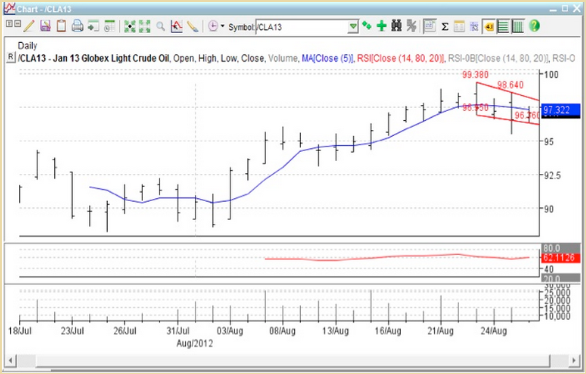The height and width of the screenshot is (374, 586).
Task: Click the 99.380 red price label
Action: click(475, 75)
